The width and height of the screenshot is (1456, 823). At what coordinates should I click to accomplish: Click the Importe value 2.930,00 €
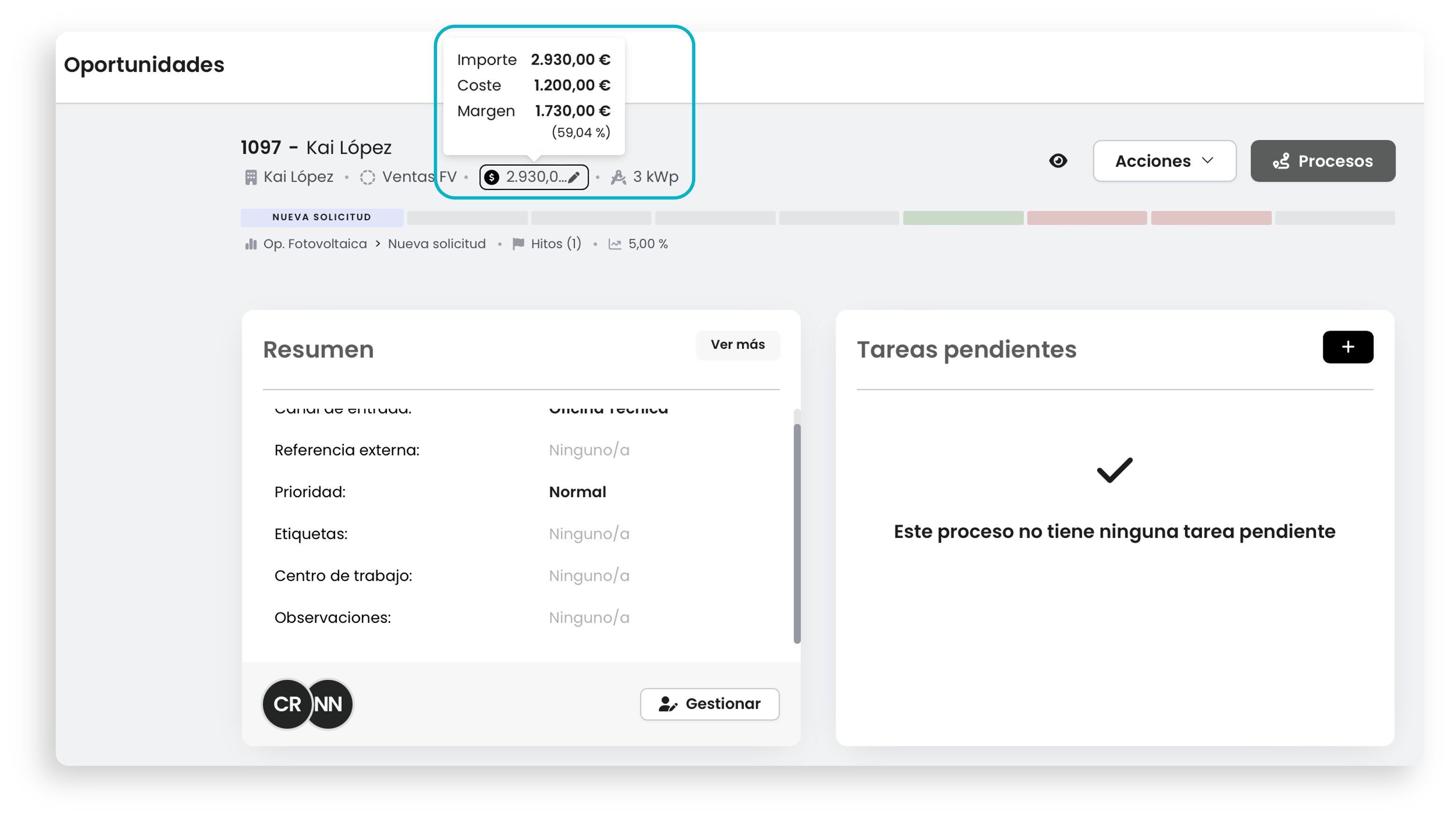pos(570,59)
